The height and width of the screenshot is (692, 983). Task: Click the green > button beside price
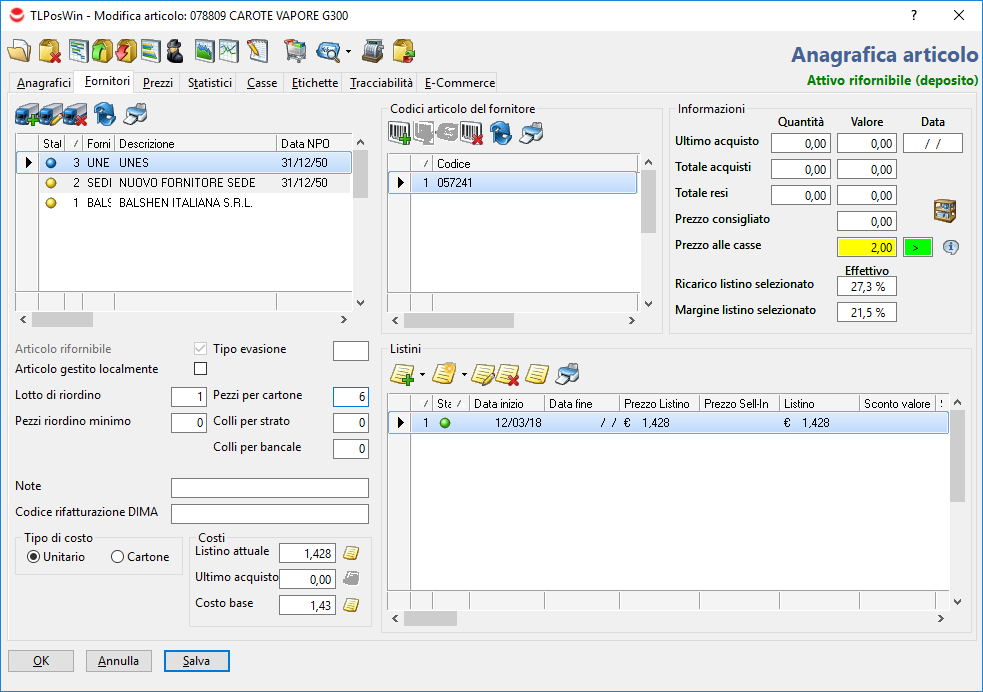pos(917,247)
